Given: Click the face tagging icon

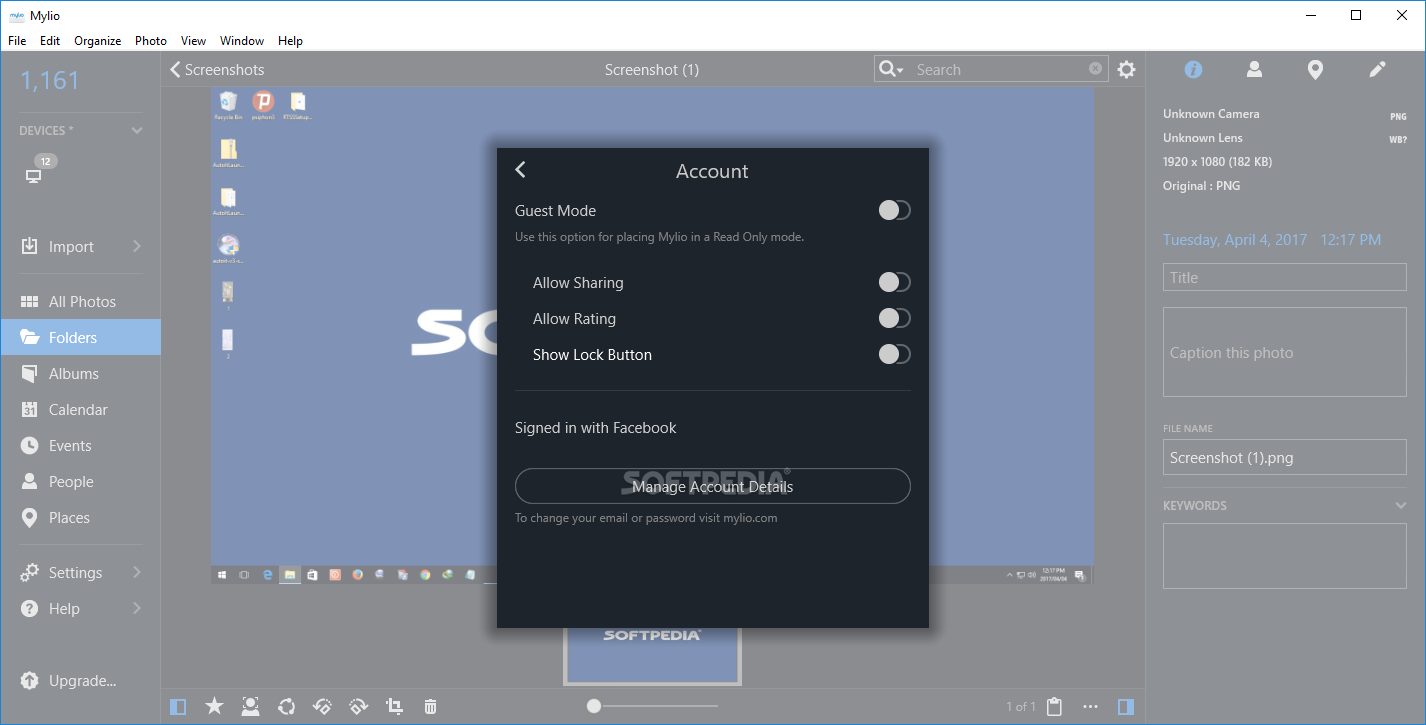Looking at the screenshot, I should pos(250,707).
